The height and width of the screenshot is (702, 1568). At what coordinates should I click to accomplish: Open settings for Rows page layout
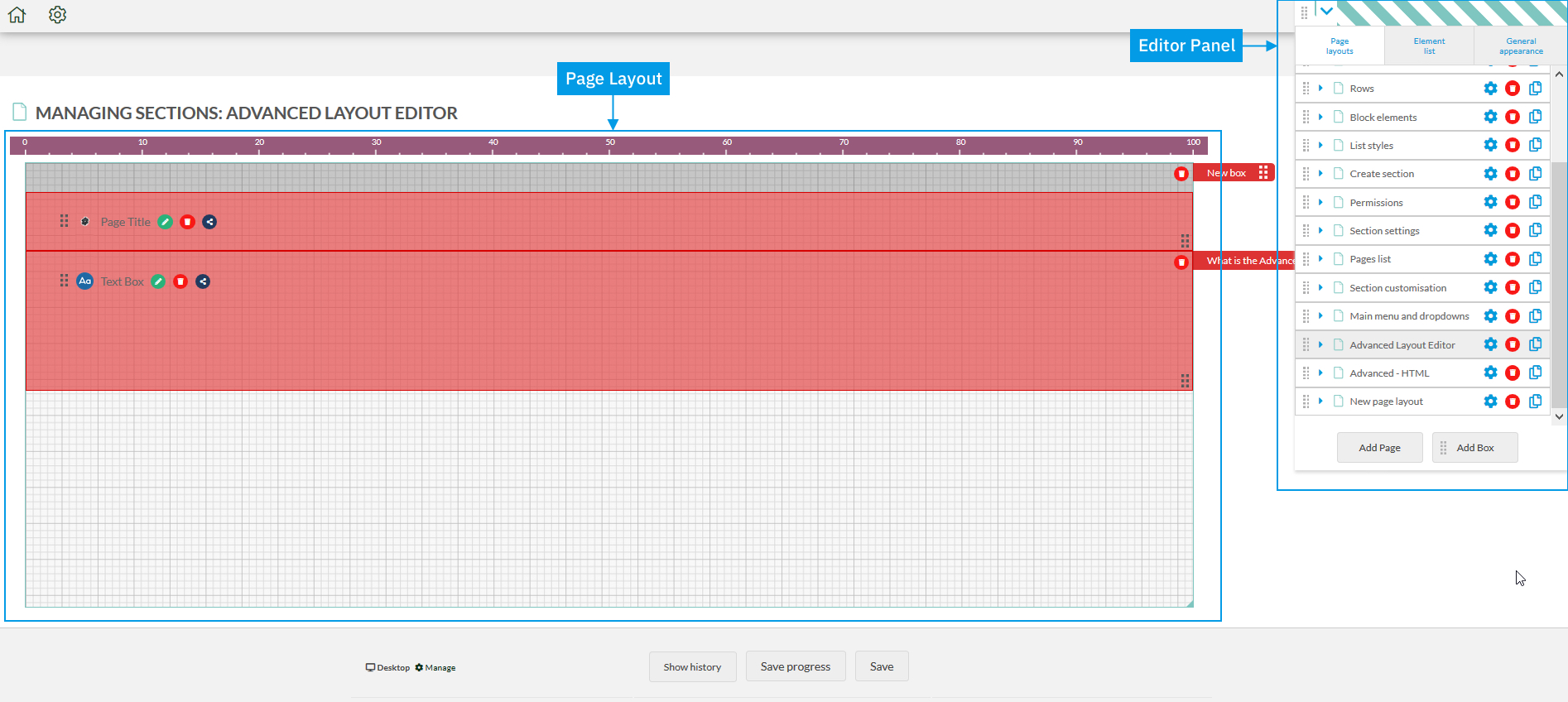point(1490,89)
